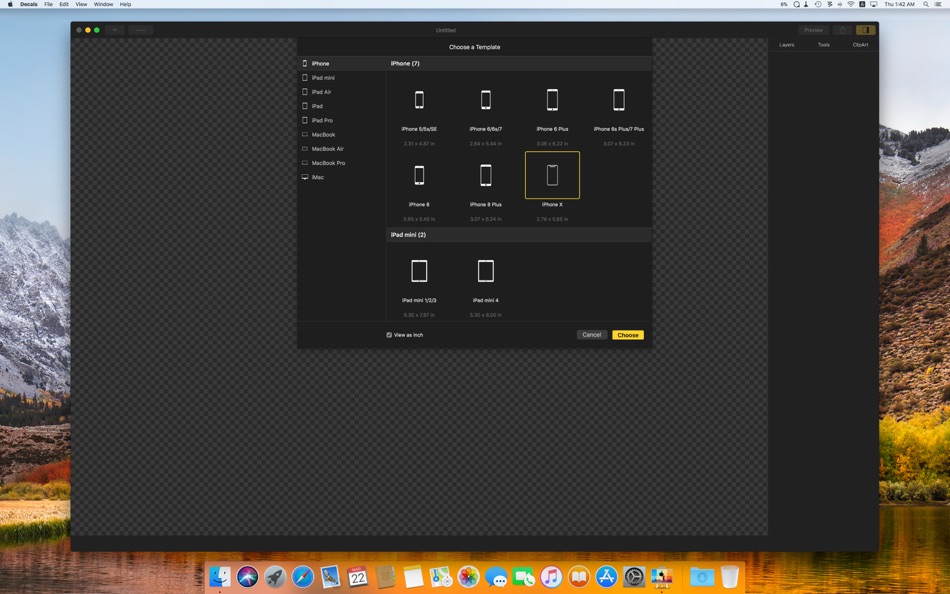Select the iPhone 6/6s/7 template
The height and width of the screenshot is (594, 950).
pos(485,100)
